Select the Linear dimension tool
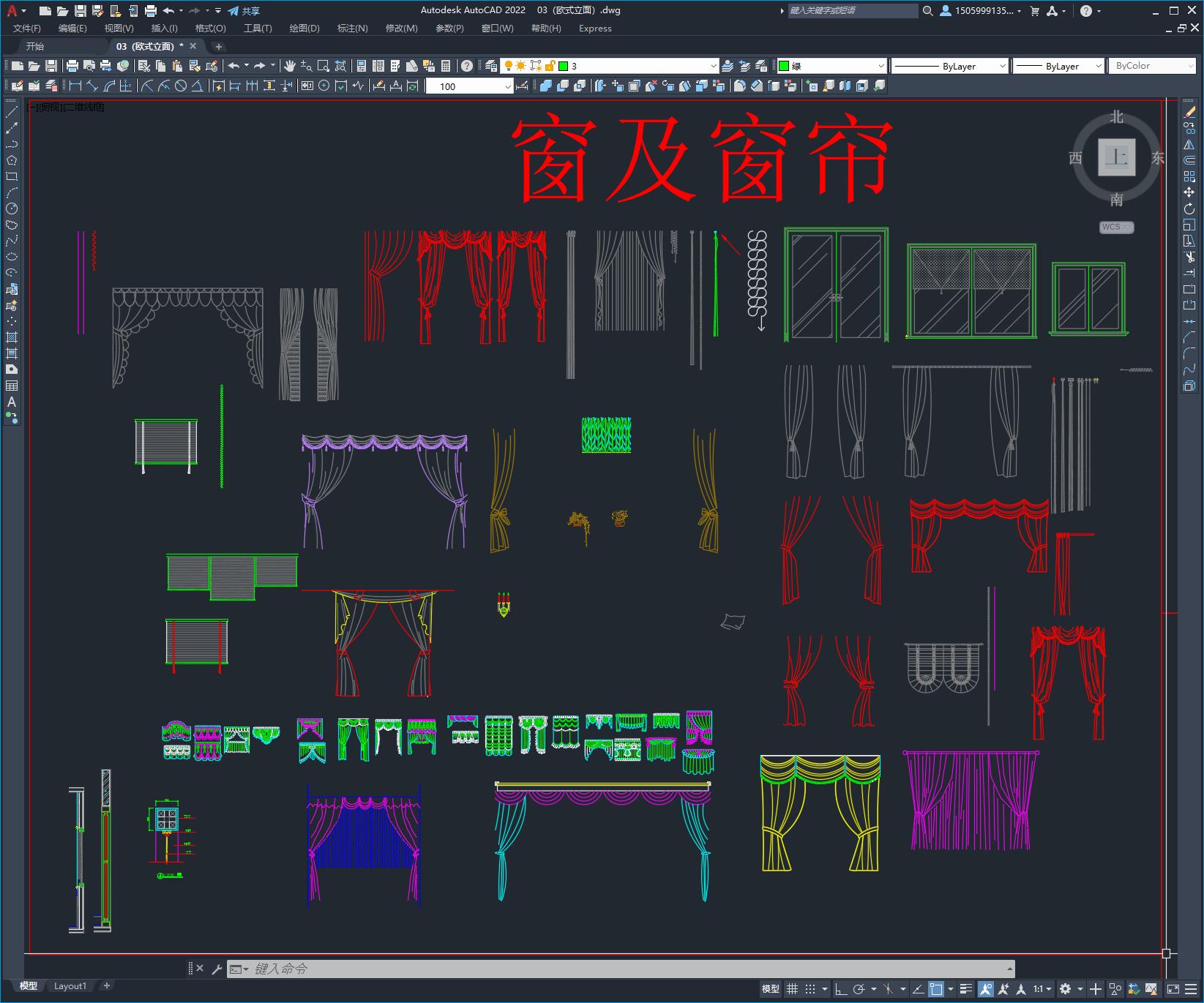The height and width of the screenshot is (1003, 1204). pyautogui.click(x=75, y=86)
